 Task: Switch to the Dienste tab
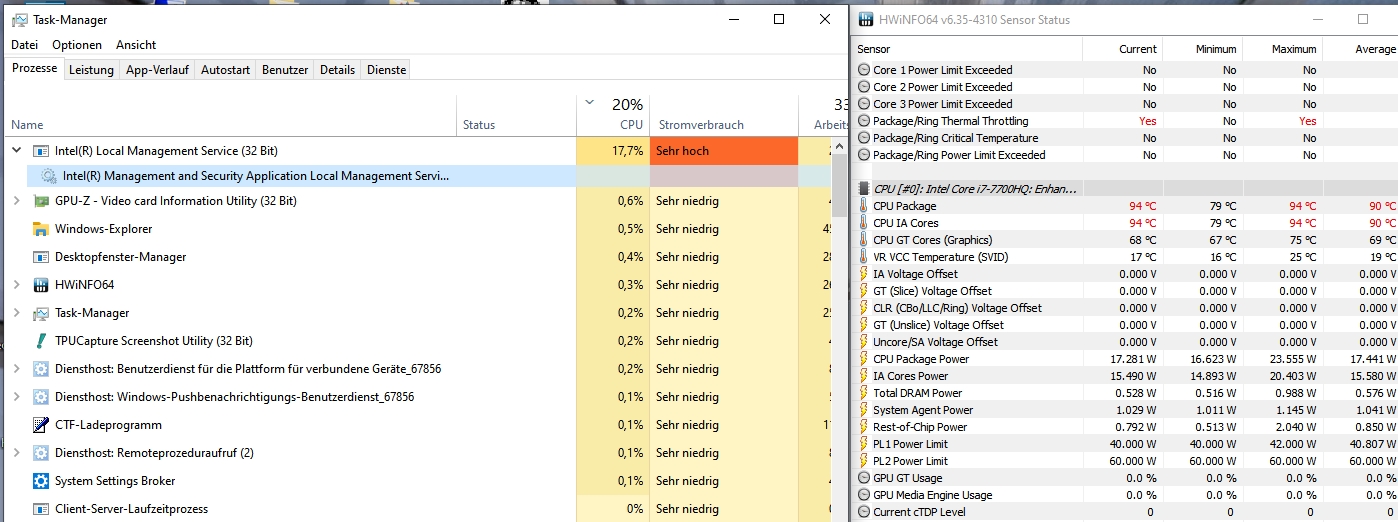[387, 70]
